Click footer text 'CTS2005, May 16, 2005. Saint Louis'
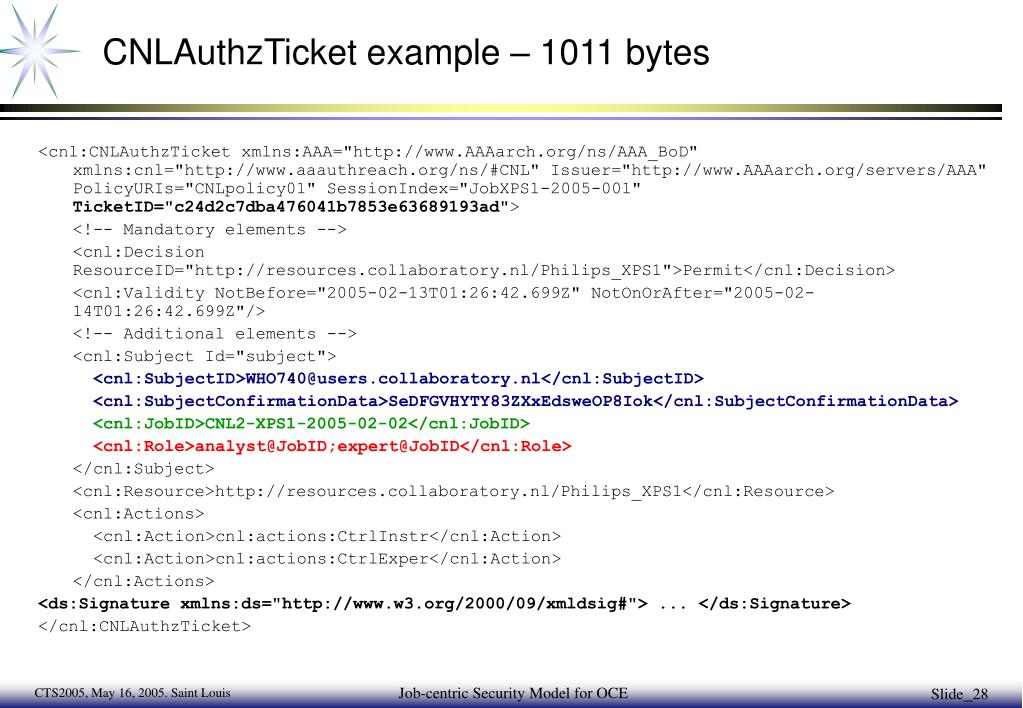Image resolution: width=1023 pixels, height=708 pixels. pos(132,693)
